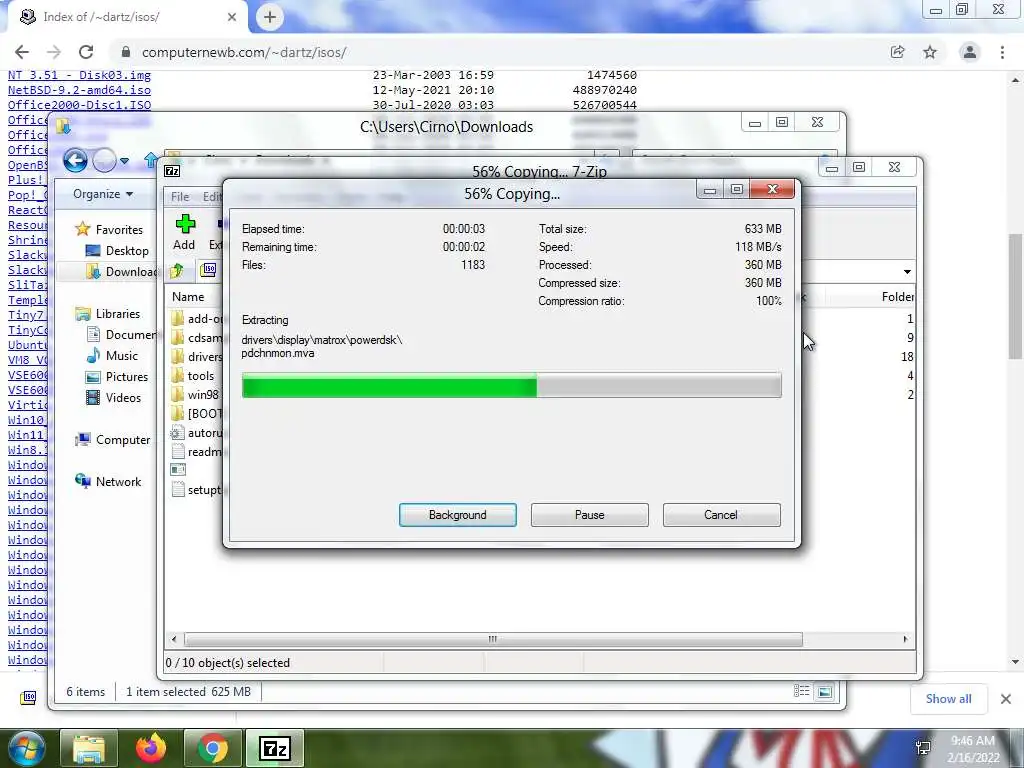Click the Name column header in 7-Zip

click(188, 296)
